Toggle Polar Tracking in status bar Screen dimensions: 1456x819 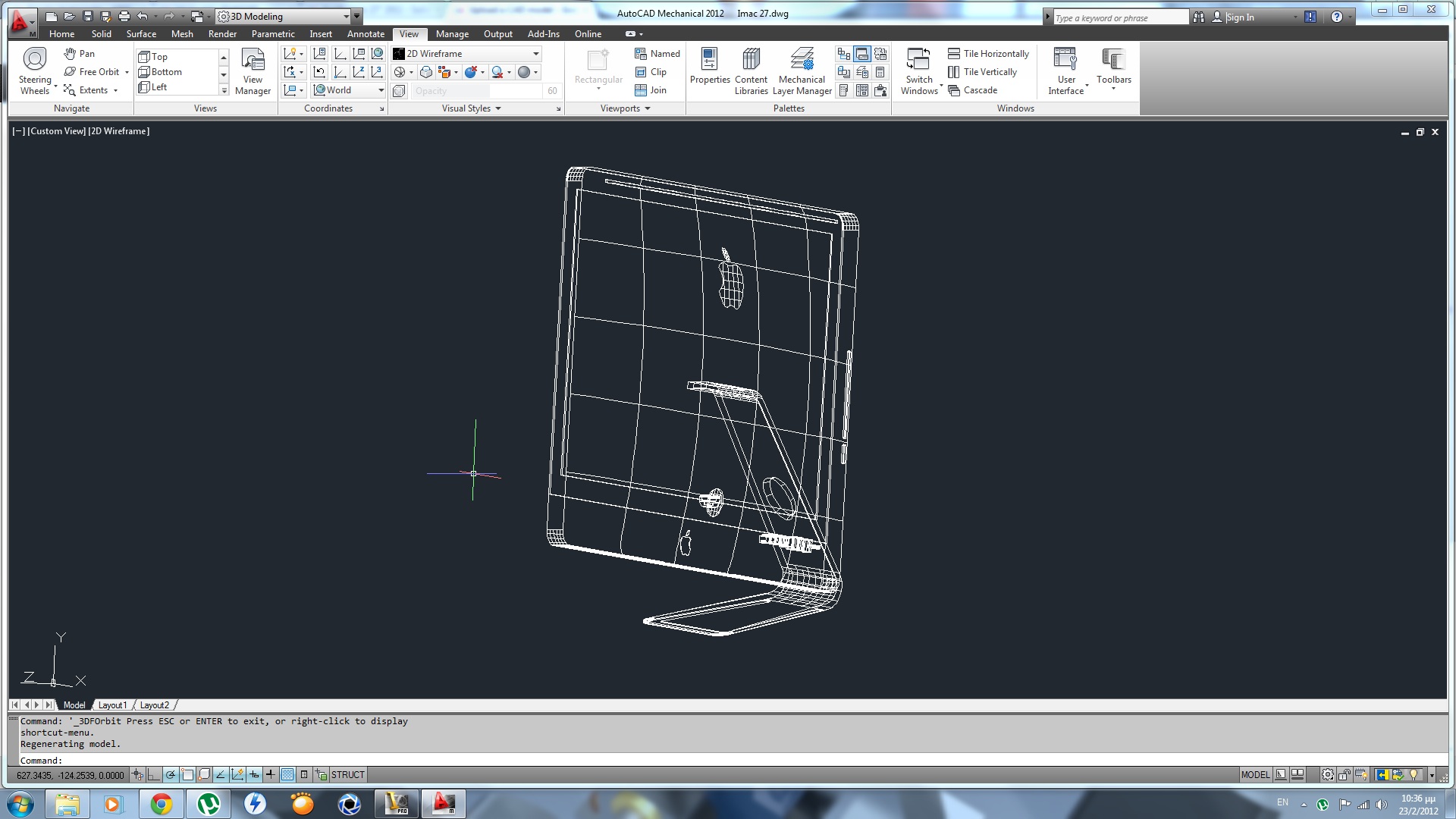[x=171, y=775]
